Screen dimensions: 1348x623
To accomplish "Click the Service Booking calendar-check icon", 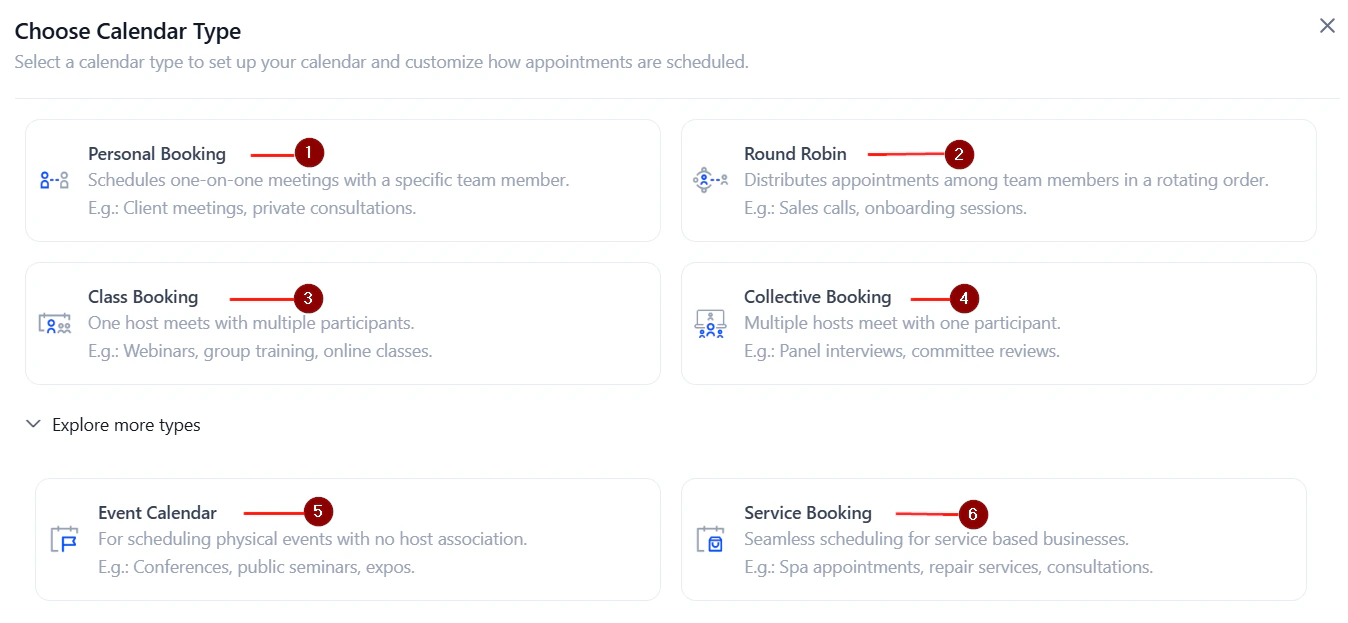I will 710,540.
